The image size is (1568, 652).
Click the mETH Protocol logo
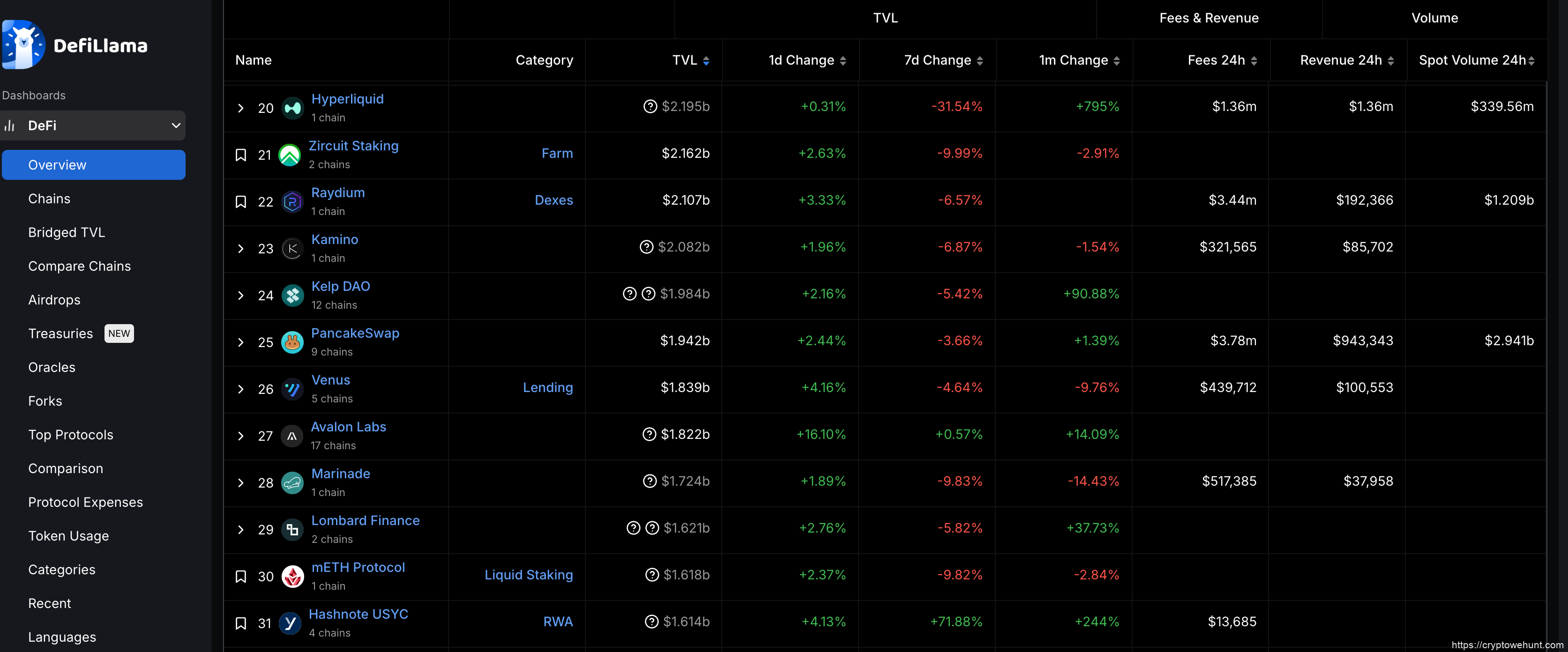click(x=292, y=577)
